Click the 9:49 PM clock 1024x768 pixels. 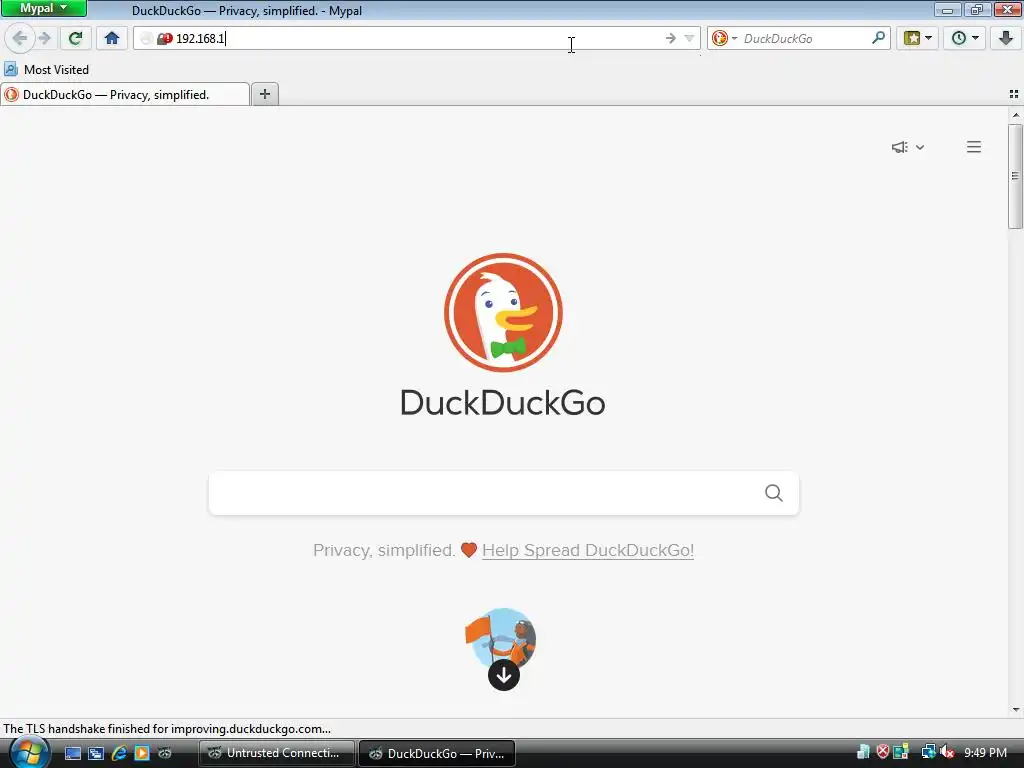[x=985, y=753]
